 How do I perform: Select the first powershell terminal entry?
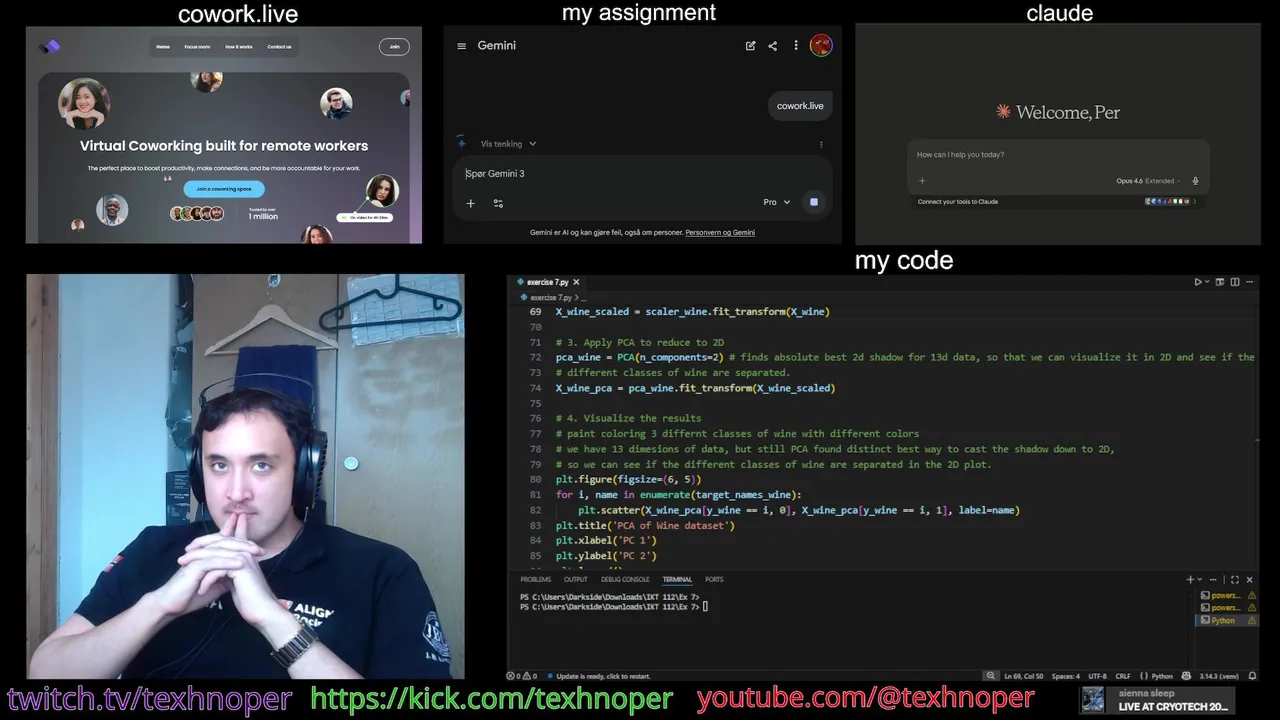pos(1227,595)
